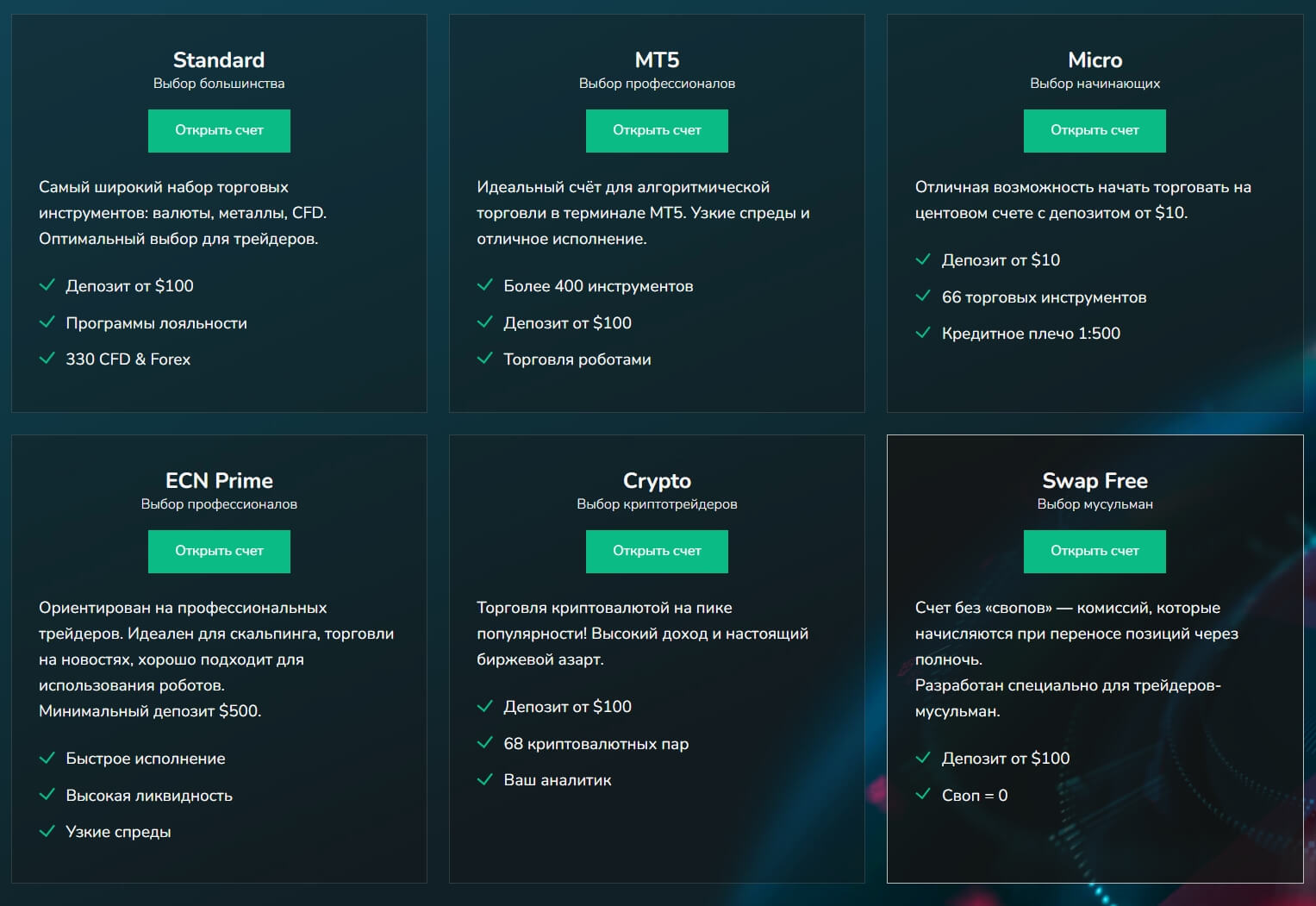Click '66 торговых инструментов' feature text
1316x906 pixels.
click(x=1044, y=297)
